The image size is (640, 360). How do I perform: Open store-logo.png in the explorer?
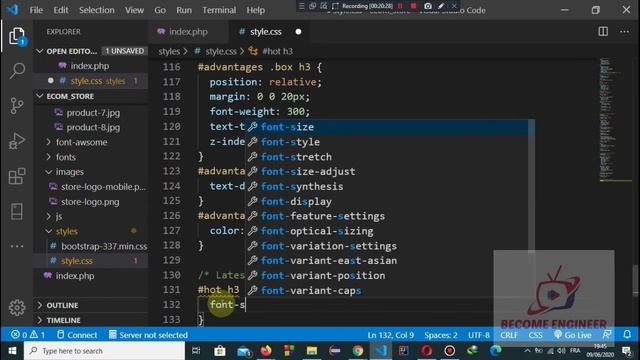90,202
